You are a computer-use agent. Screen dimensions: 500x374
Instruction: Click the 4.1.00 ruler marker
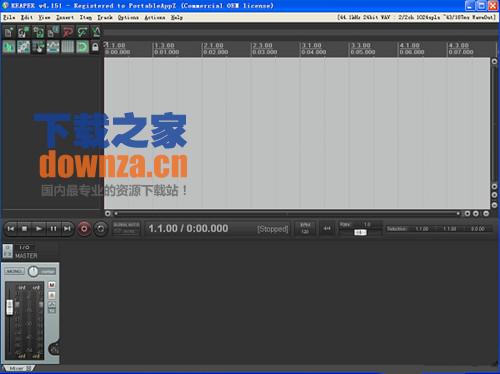(x=410, y=45)
